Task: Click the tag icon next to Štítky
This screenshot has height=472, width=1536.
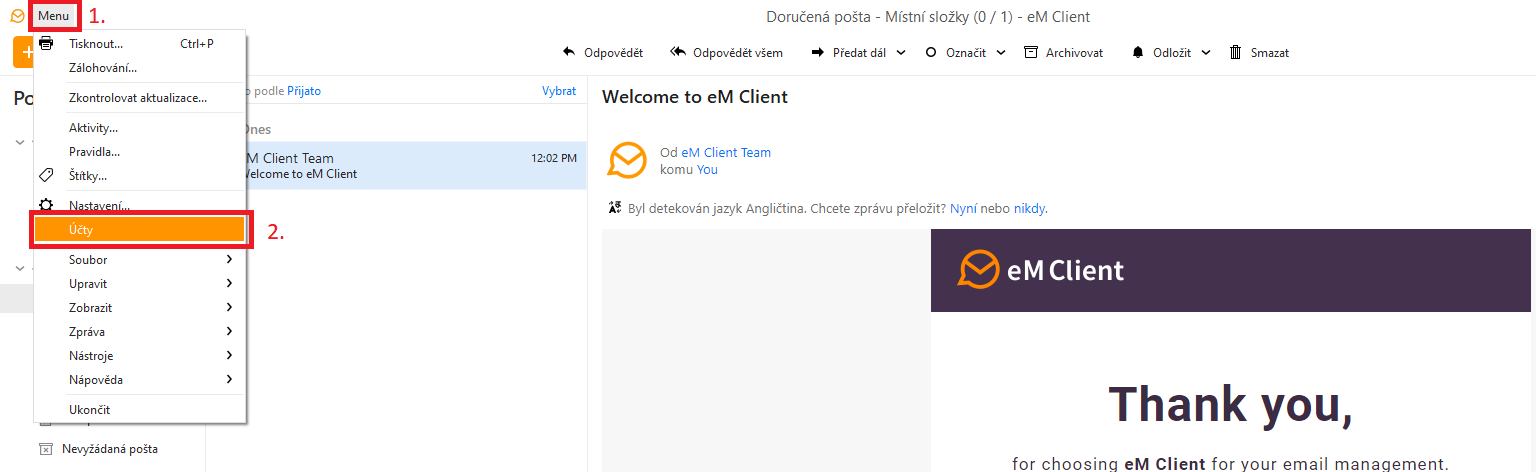Action: click(46, 176)
